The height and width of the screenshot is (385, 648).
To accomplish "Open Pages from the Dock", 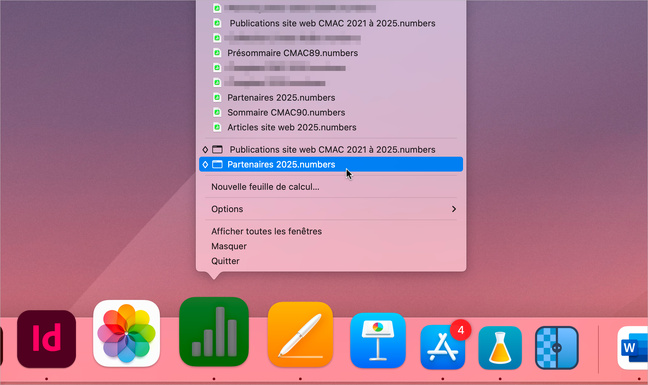I will click(x=300, y=334).
